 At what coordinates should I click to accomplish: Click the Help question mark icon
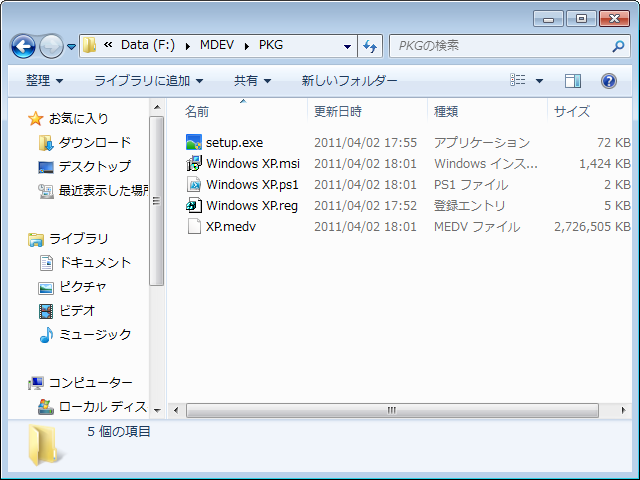pos(608,81)
